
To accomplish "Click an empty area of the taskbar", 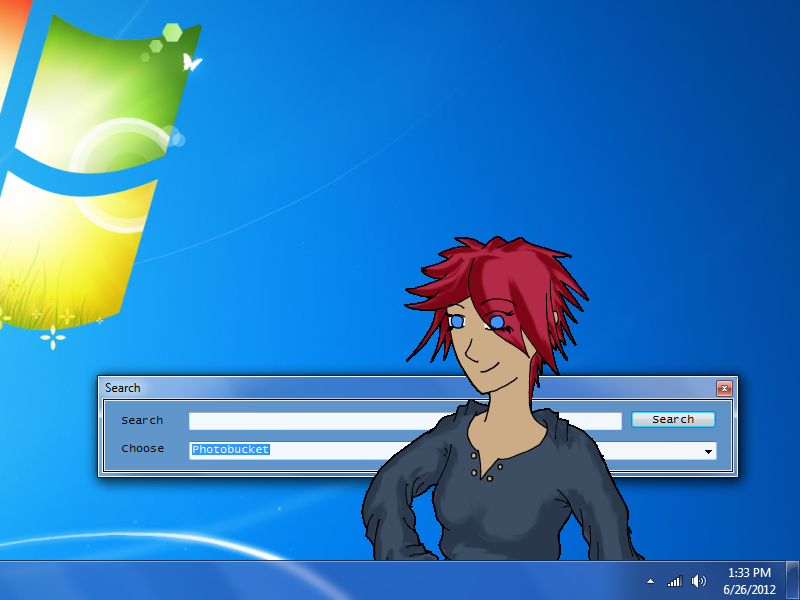I will point(300,580).
